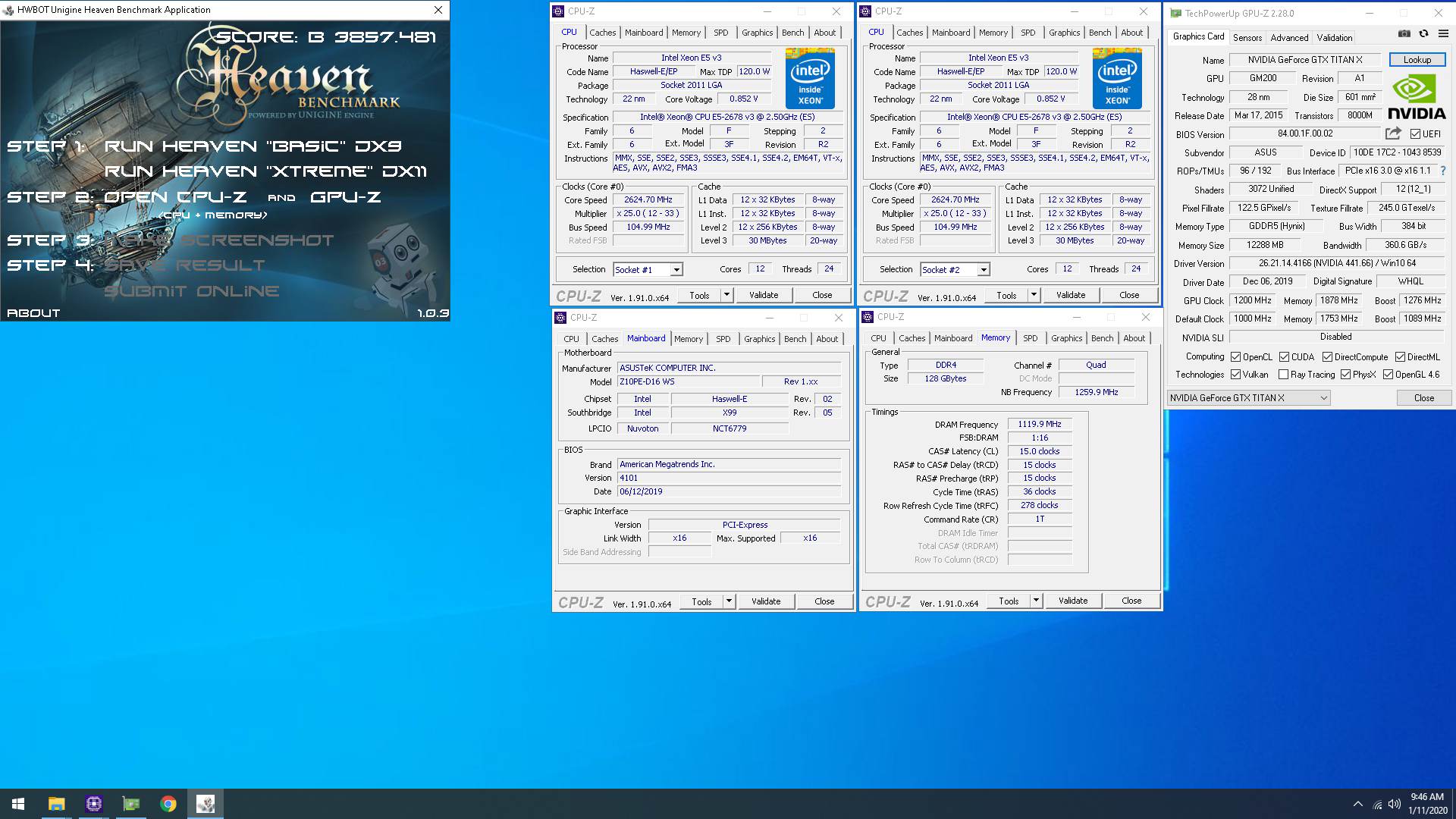Toggle the CUDA checkbox
The width and height of the screenshot is (1456, 819).
pyautogui.click(x=1284, y=357)
